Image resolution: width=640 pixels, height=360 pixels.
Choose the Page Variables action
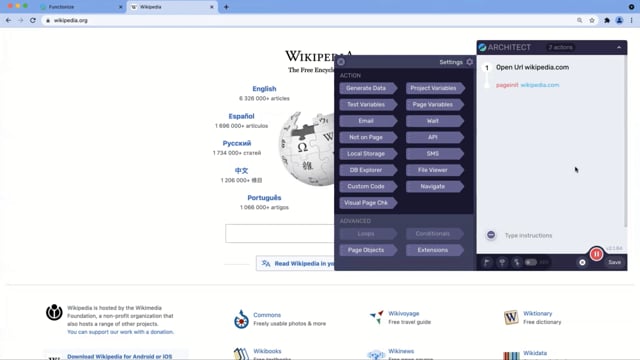point(435,104)
